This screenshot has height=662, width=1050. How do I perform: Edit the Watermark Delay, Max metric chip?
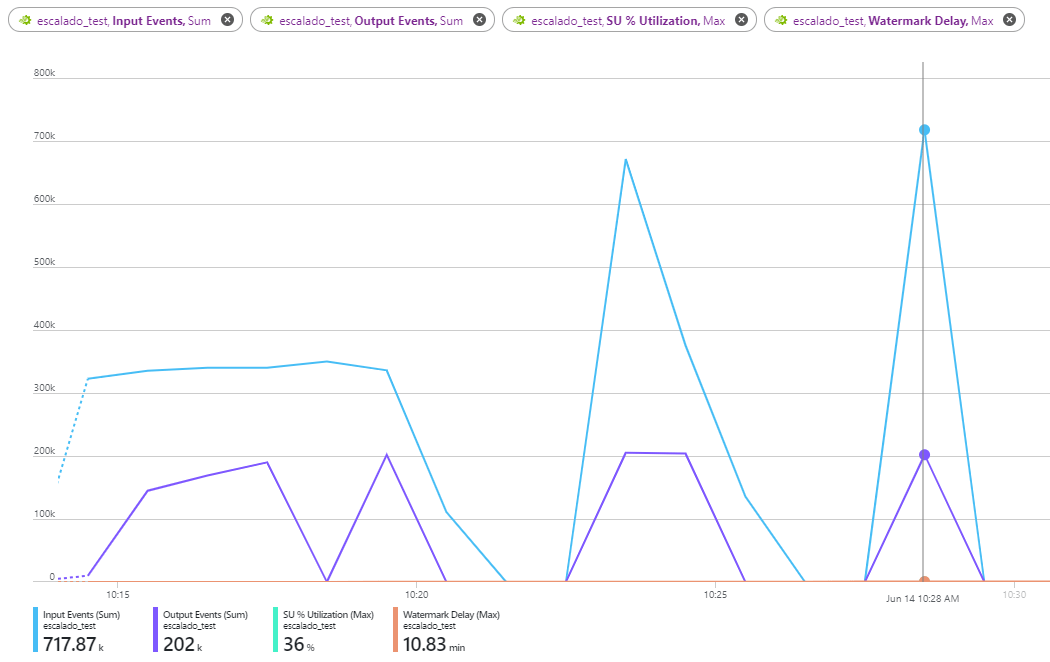893,19
